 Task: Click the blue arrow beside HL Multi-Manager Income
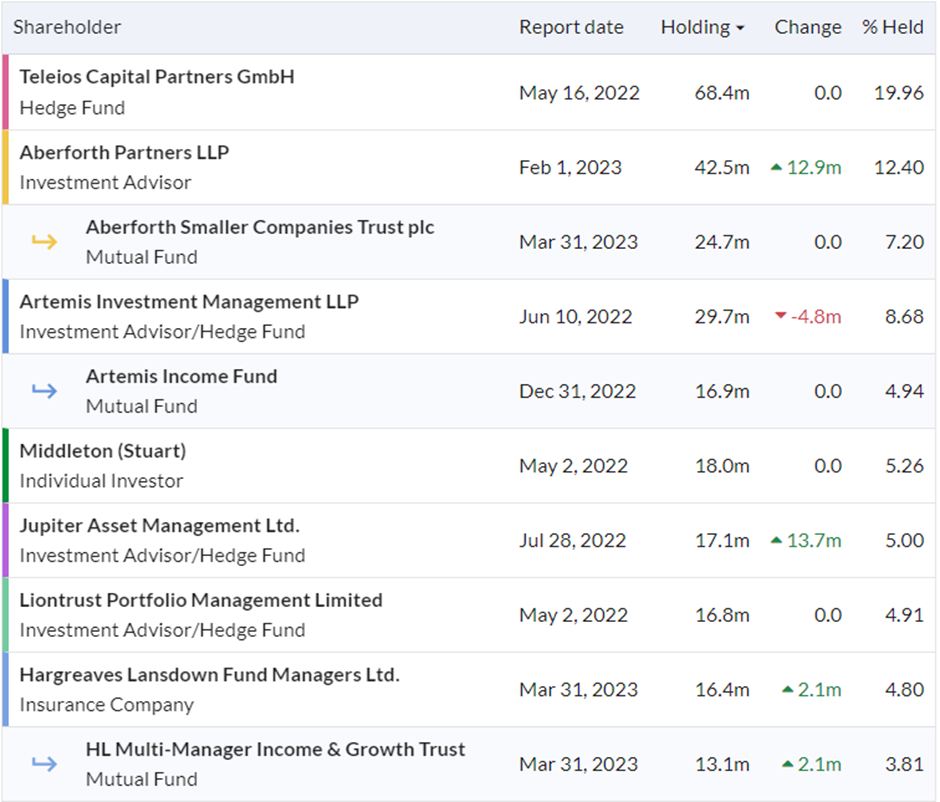point(44,764)
